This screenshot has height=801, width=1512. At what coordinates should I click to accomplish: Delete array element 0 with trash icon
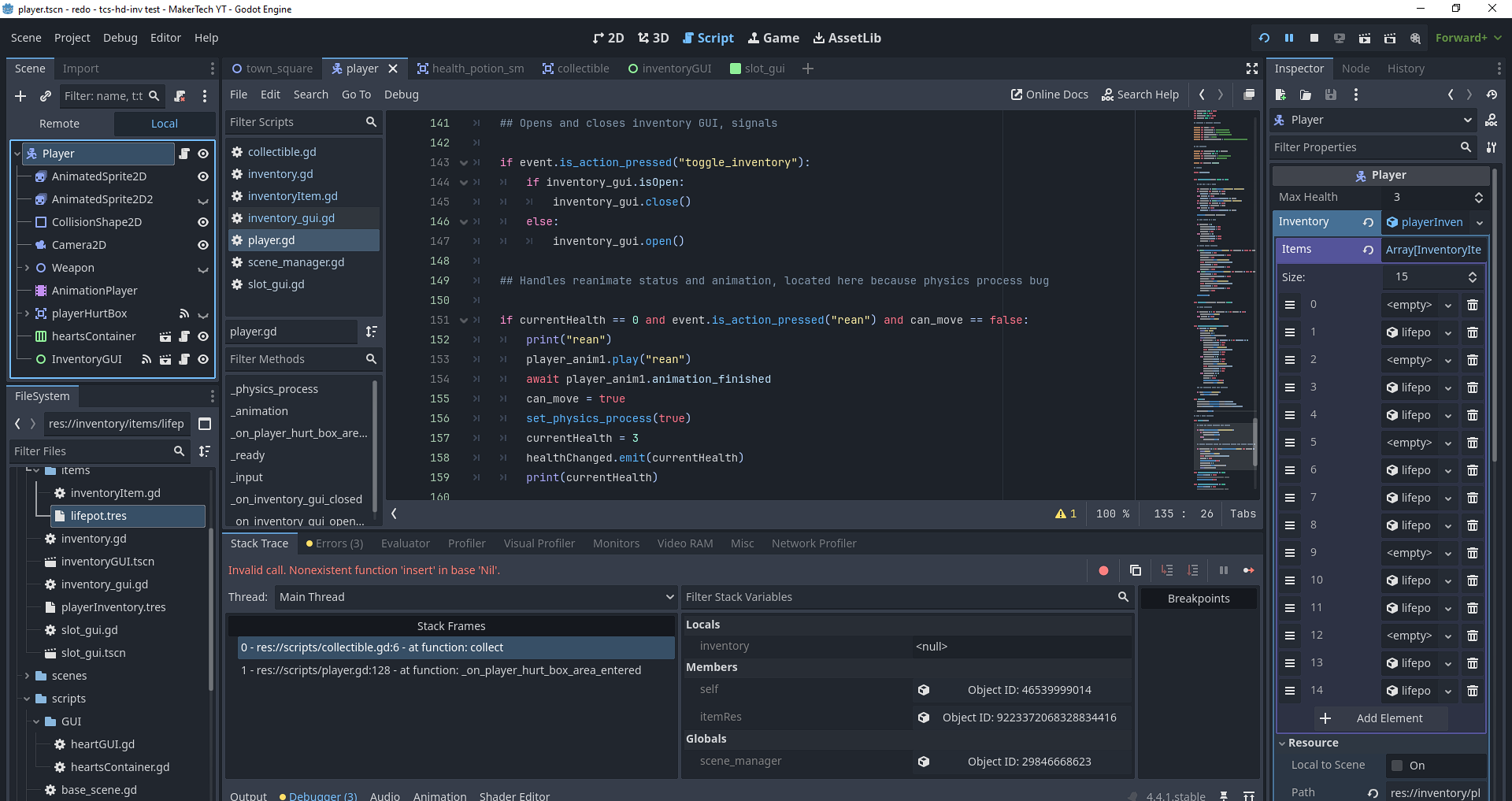pos(1472,305)
